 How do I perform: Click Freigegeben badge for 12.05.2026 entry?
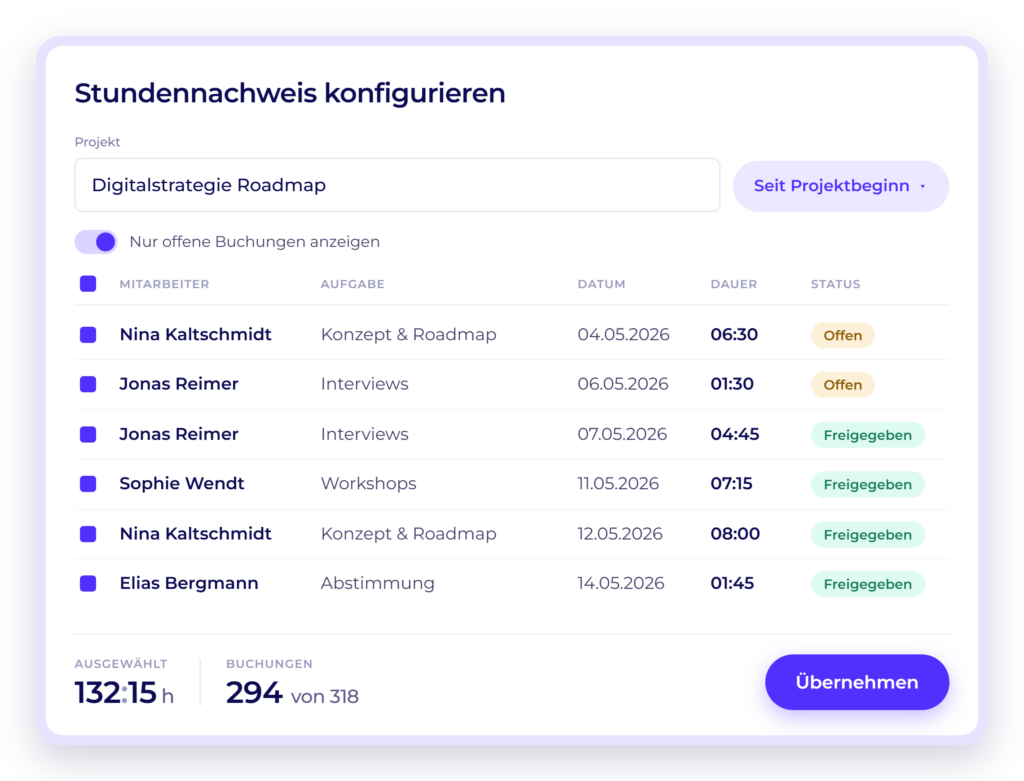[868, 535]
